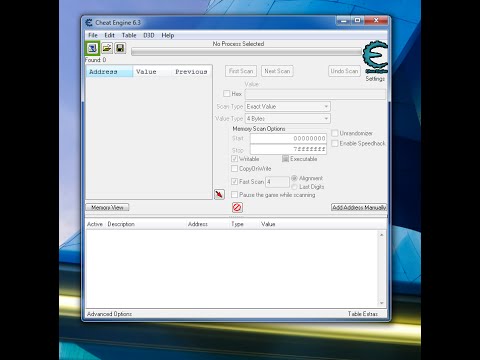Save the table floppy disk icon
Image resolution: width=480 pixels, height=360 pixels.
pos(120,48)
